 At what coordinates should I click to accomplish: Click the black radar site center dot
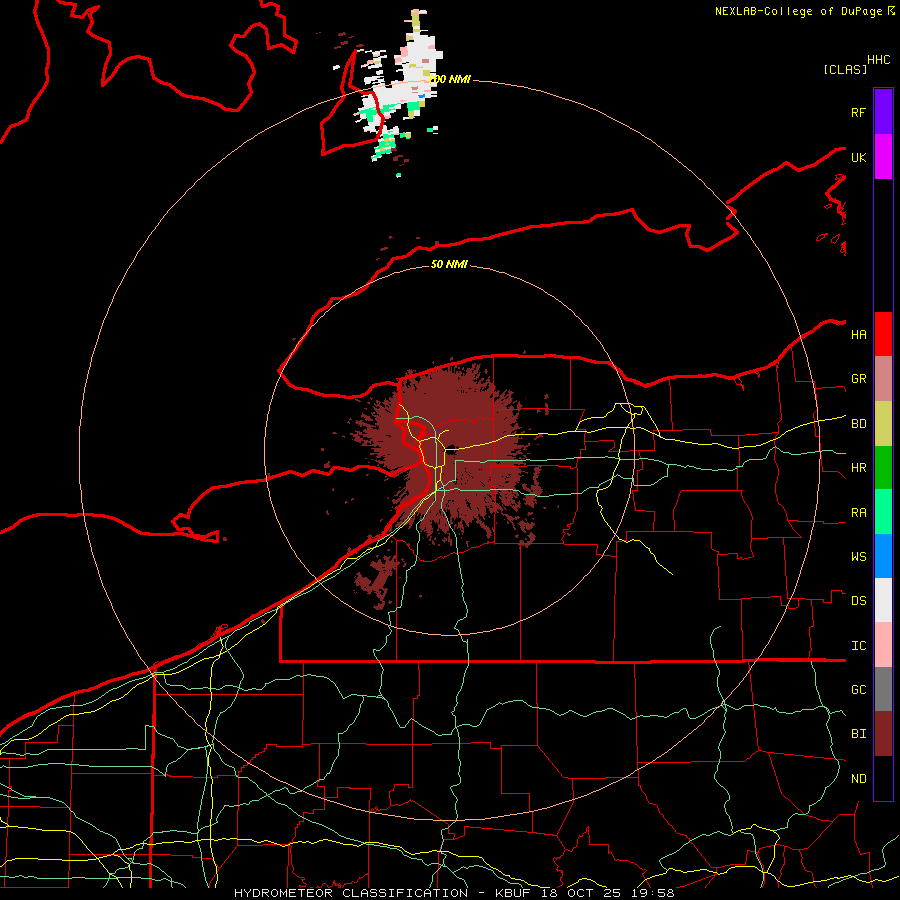(x=451, y=449)
